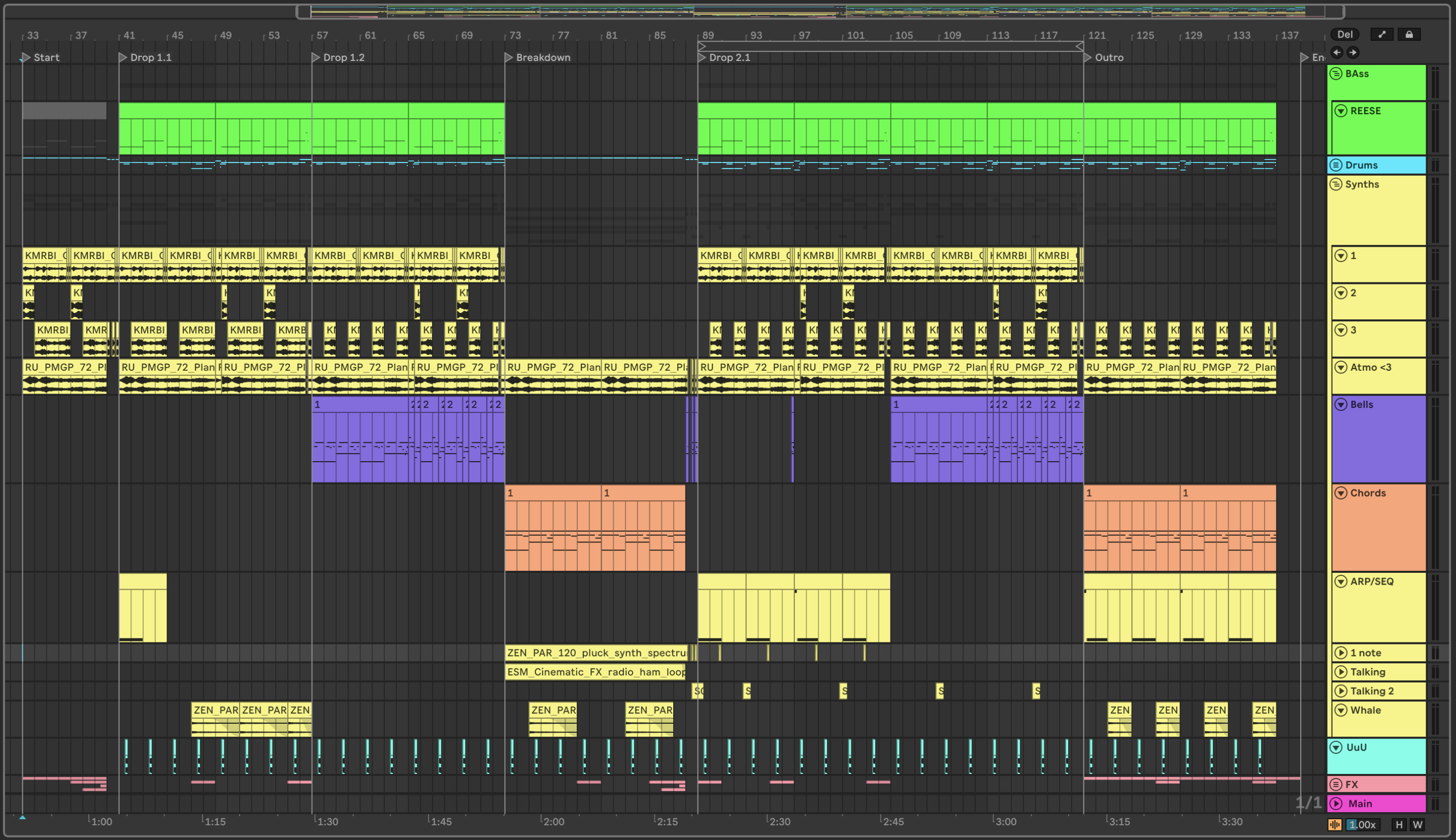Collapse synth track 1
The image size is (1456, 840).
[x=1341, y=255]
